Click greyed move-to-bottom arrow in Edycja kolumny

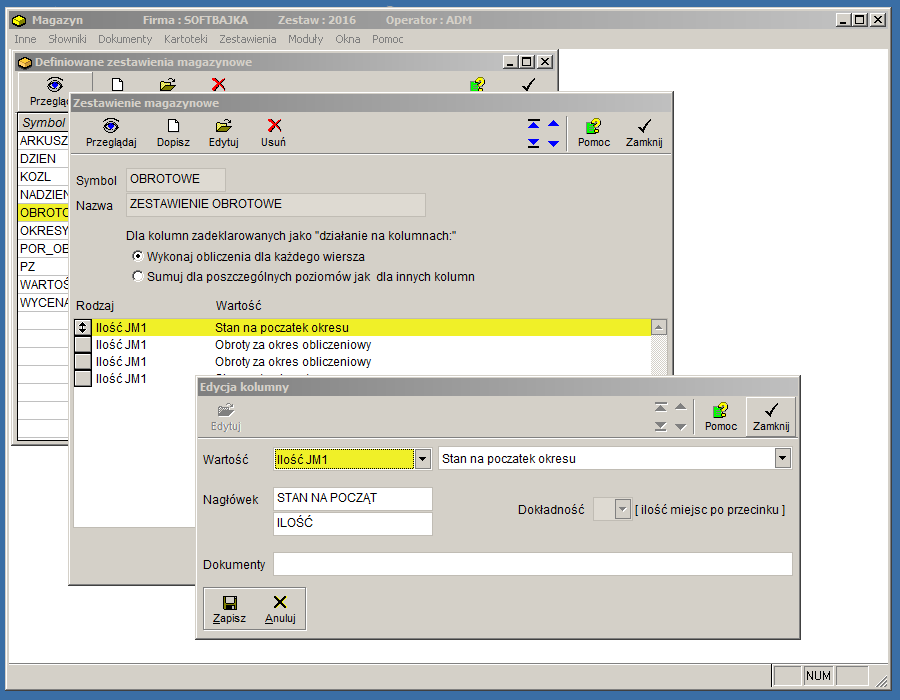click(x=661, y=426)
